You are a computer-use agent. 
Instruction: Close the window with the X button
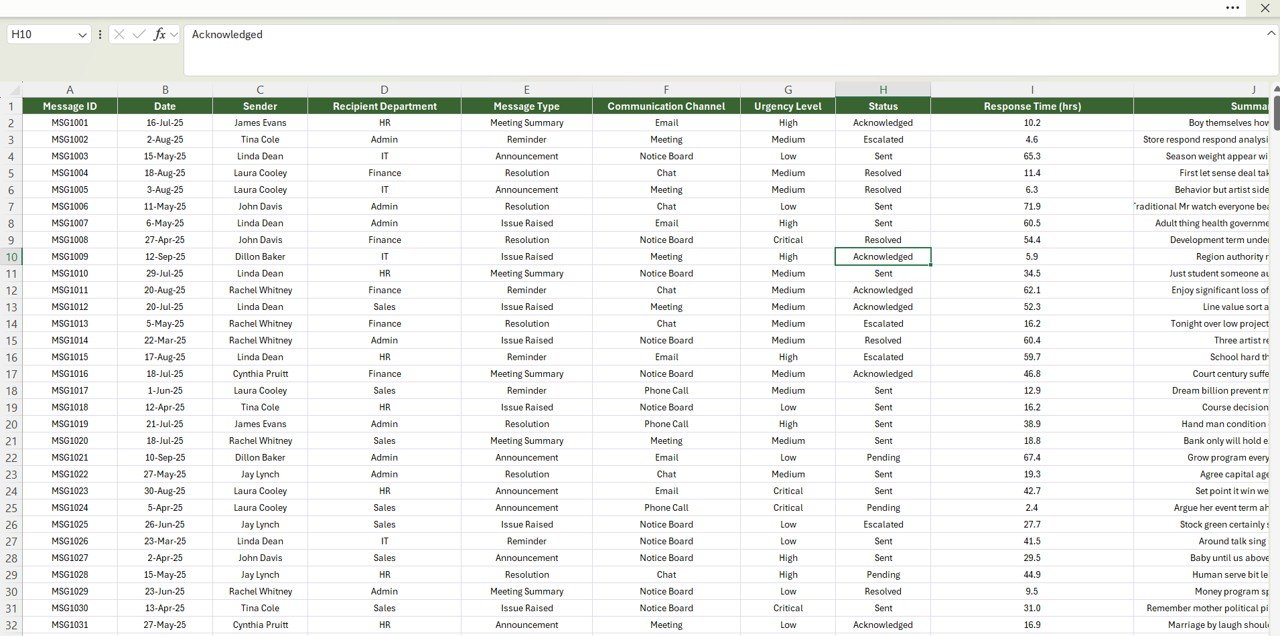tap(1264, 8)
